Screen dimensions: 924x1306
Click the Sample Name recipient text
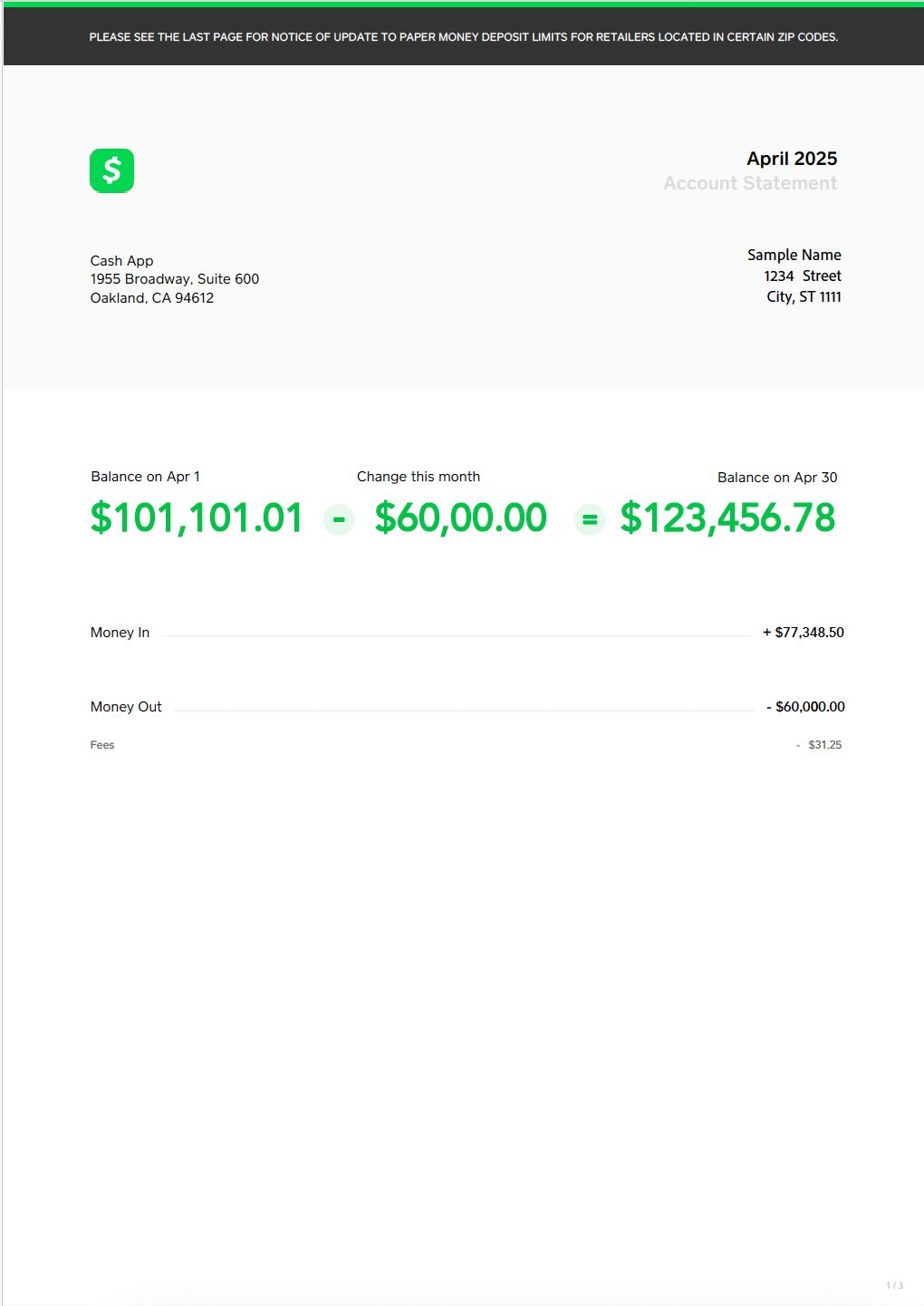[794, 255]
